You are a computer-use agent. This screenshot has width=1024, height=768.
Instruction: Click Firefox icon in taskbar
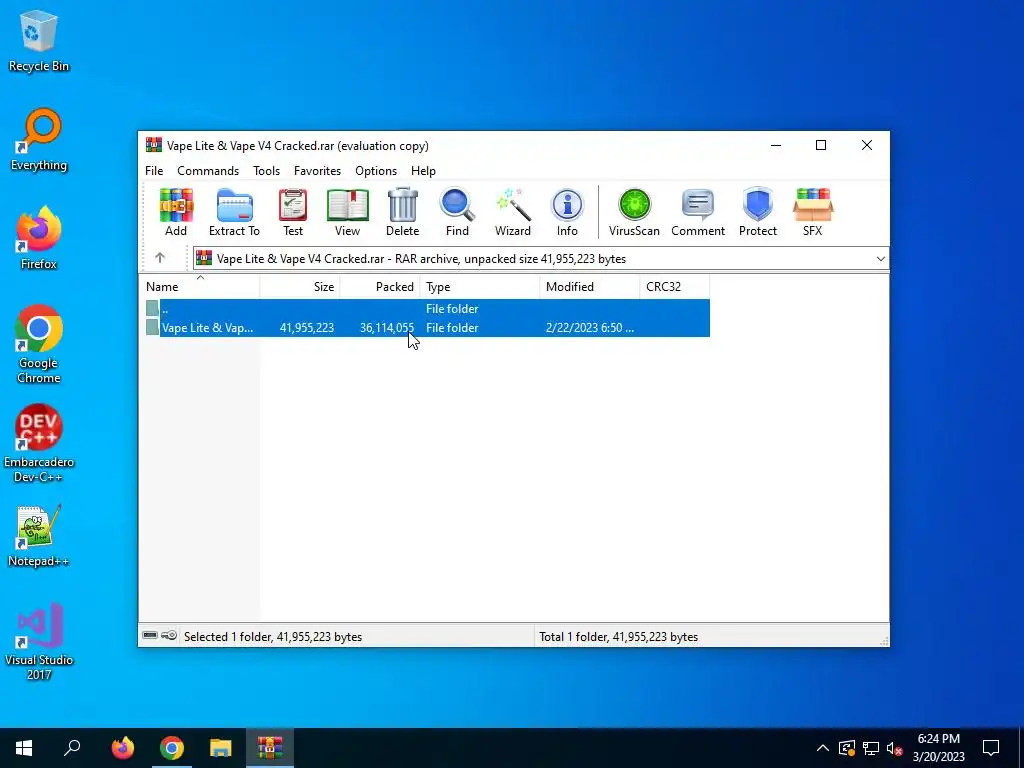tap(122, 748)
